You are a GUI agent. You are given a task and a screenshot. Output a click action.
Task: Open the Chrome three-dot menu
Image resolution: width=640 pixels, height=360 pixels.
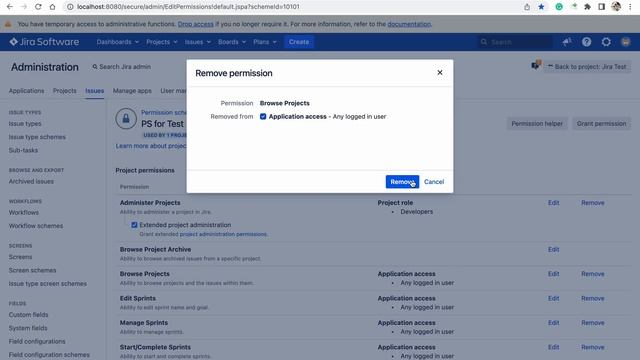click(x=631, y=7)
